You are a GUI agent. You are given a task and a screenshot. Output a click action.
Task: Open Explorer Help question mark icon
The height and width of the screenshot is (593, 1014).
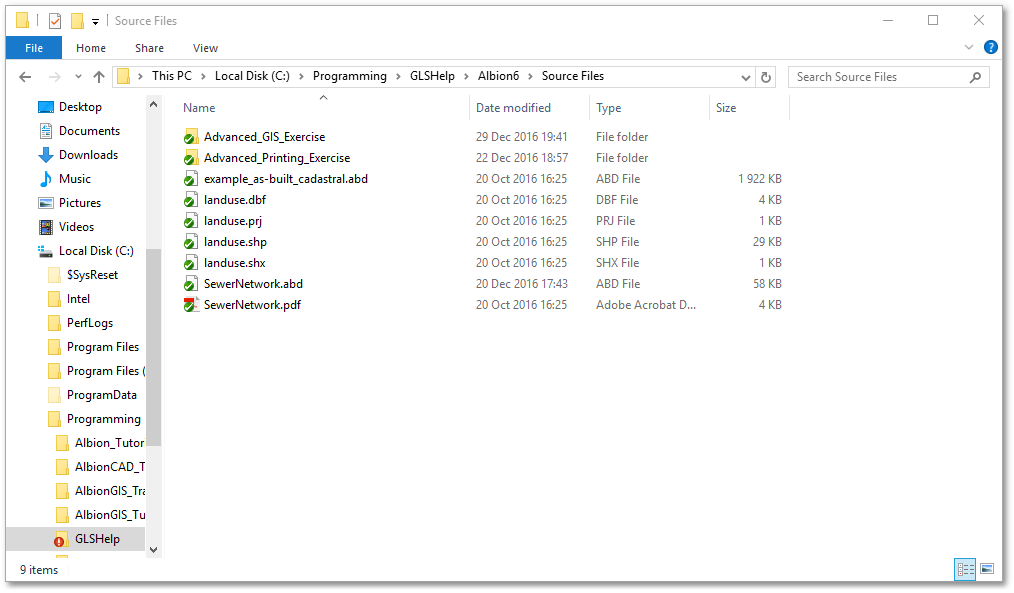click(990, 47)
